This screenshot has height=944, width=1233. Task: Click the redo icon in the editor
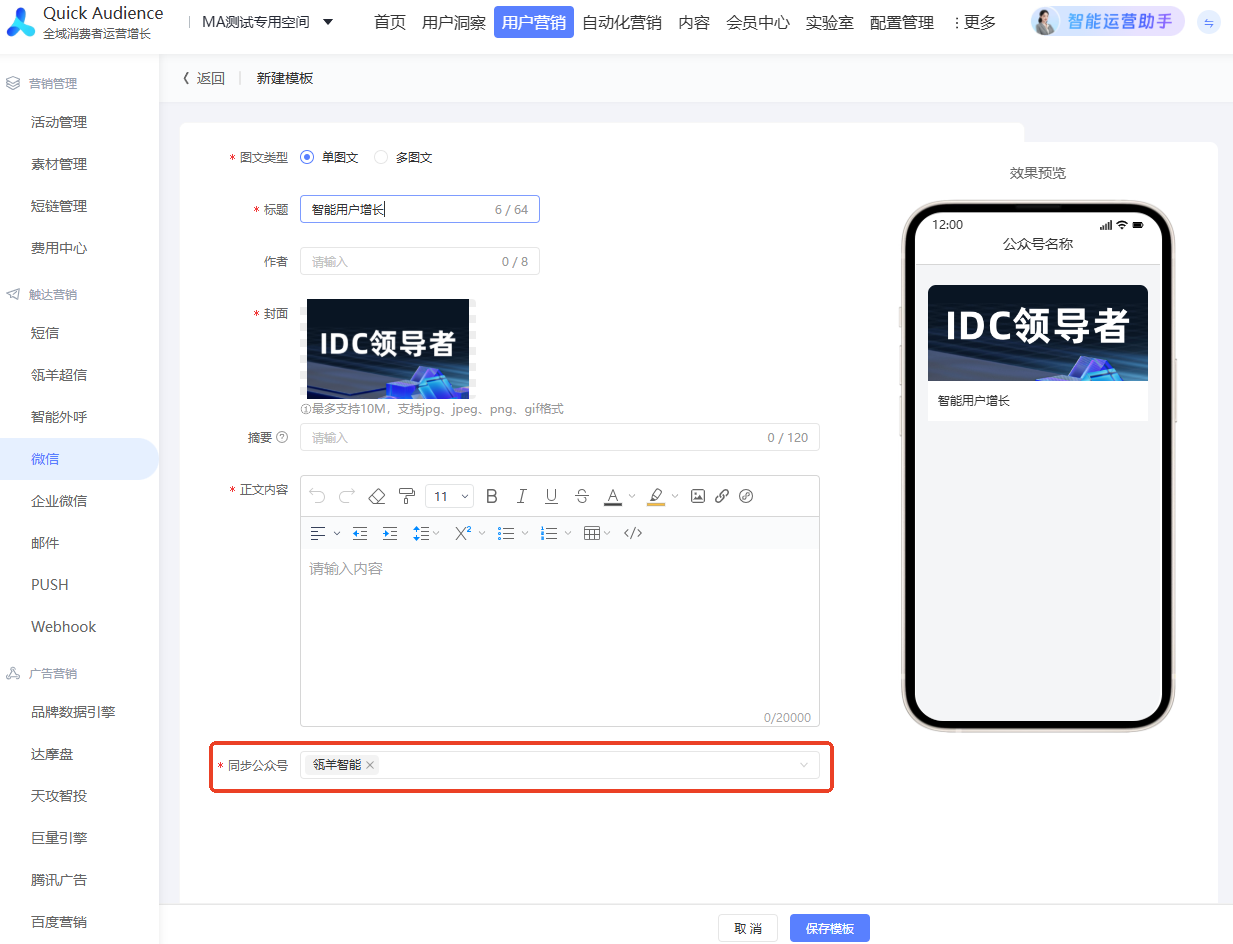(347, 496)
